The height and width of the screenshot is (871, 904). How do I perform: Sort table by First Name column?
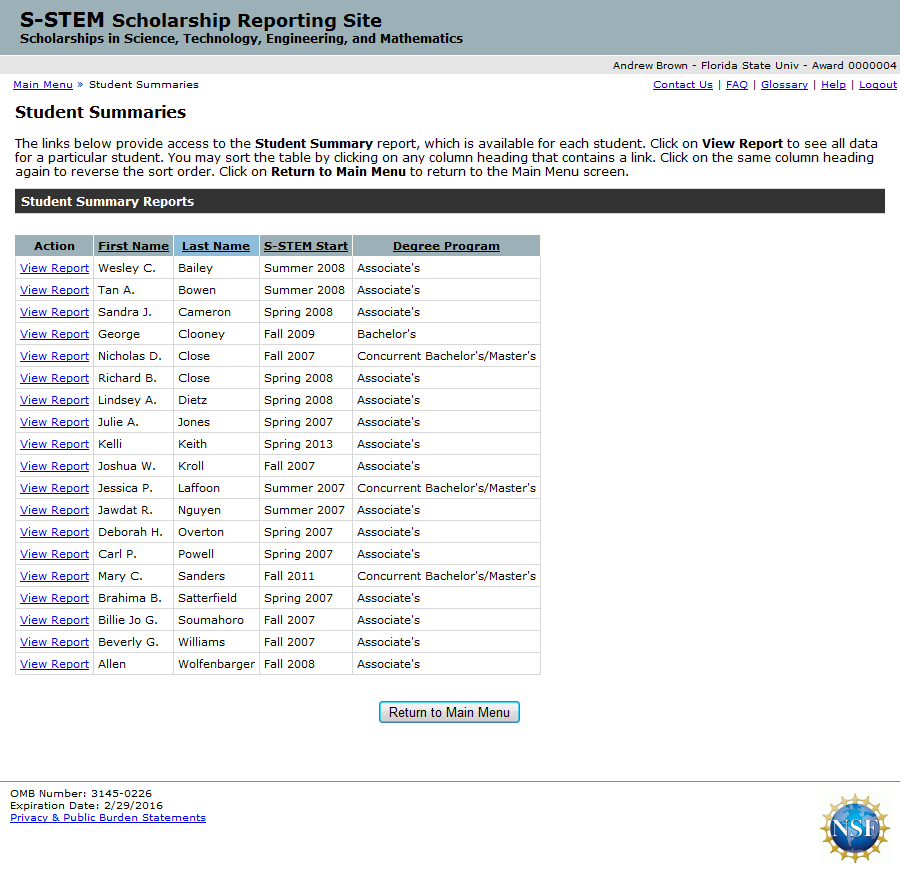coord(133,246)
